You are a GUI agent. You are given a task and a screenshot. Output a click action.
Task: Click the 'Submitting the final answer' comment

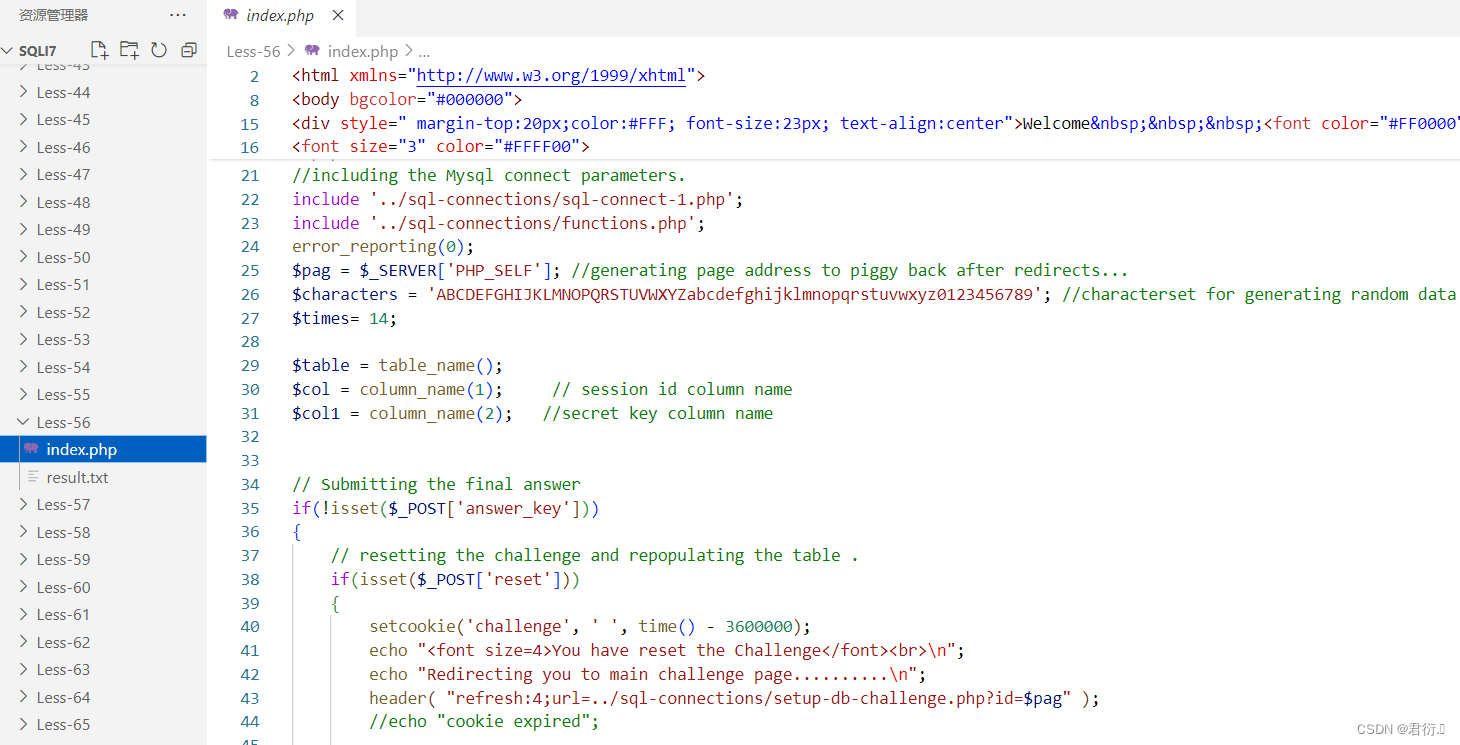click(x=436, y=484)
